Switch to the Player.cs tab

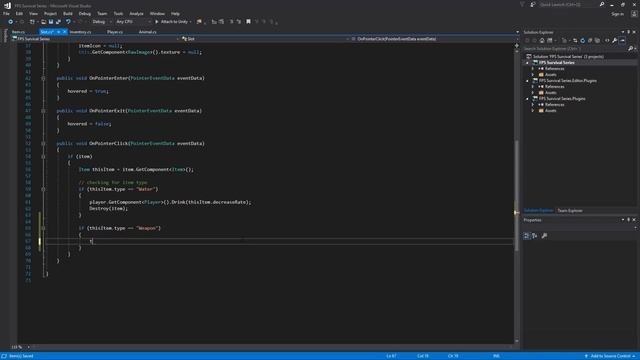[115, 32]
